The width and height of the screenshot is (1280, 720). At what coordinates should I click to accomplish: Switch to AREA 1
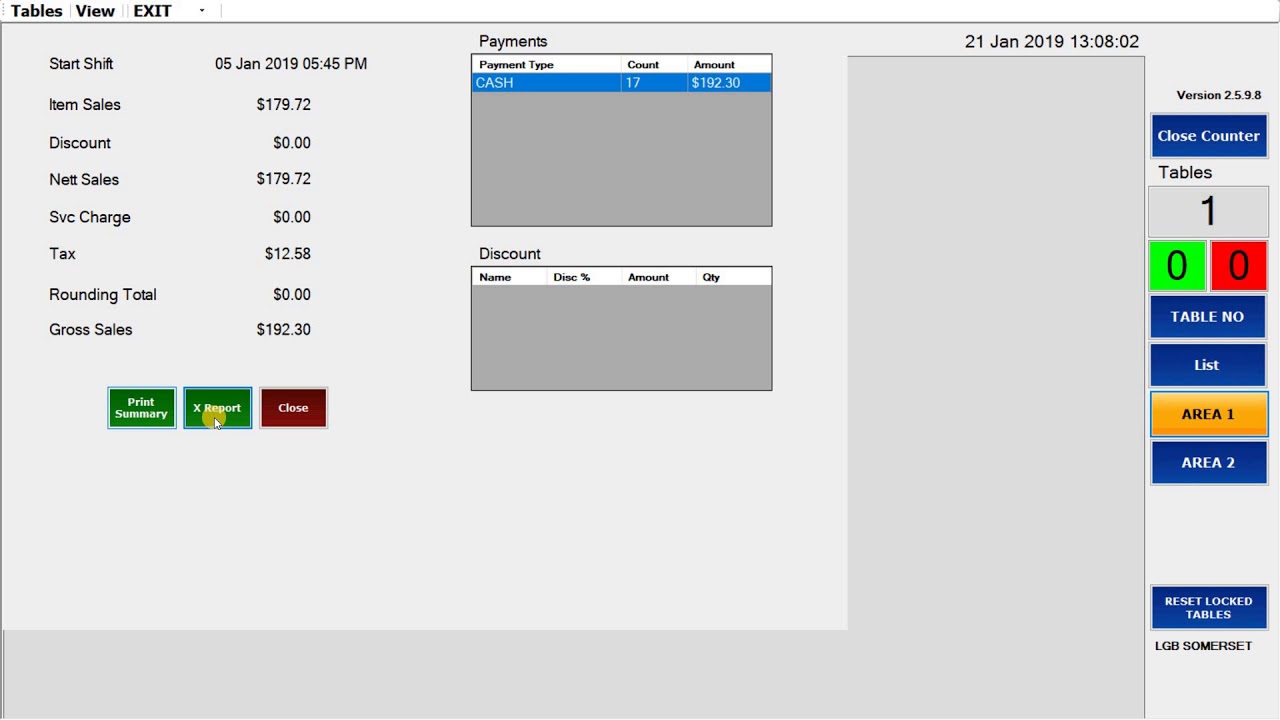[x=1208, y=414]
